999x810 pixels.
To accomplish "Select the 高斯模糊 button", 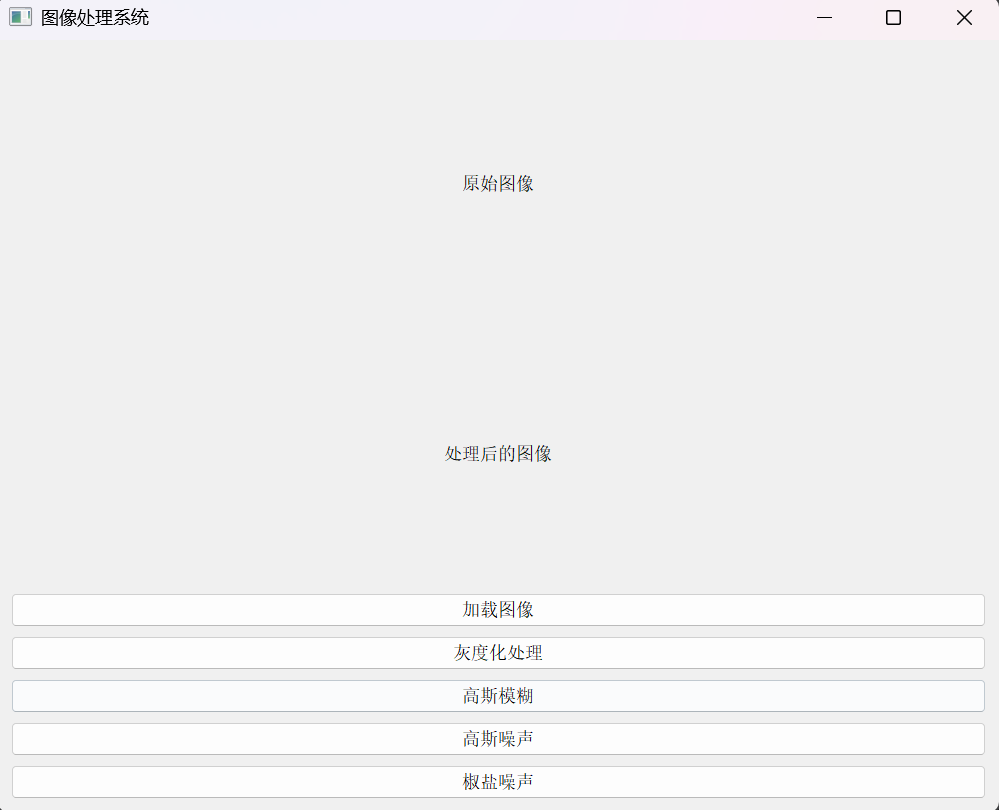I will [498, 696].
